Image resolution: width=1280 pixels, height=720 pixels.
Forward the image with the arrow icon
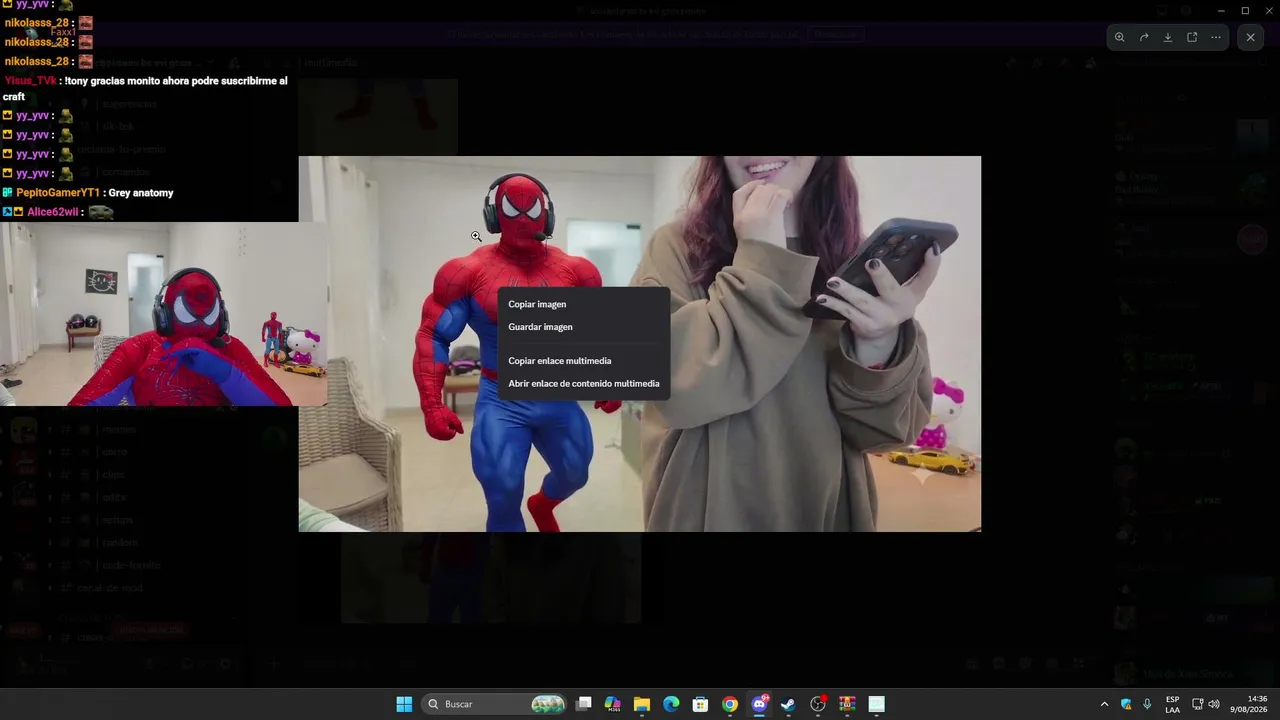(x=1144, y=37)
